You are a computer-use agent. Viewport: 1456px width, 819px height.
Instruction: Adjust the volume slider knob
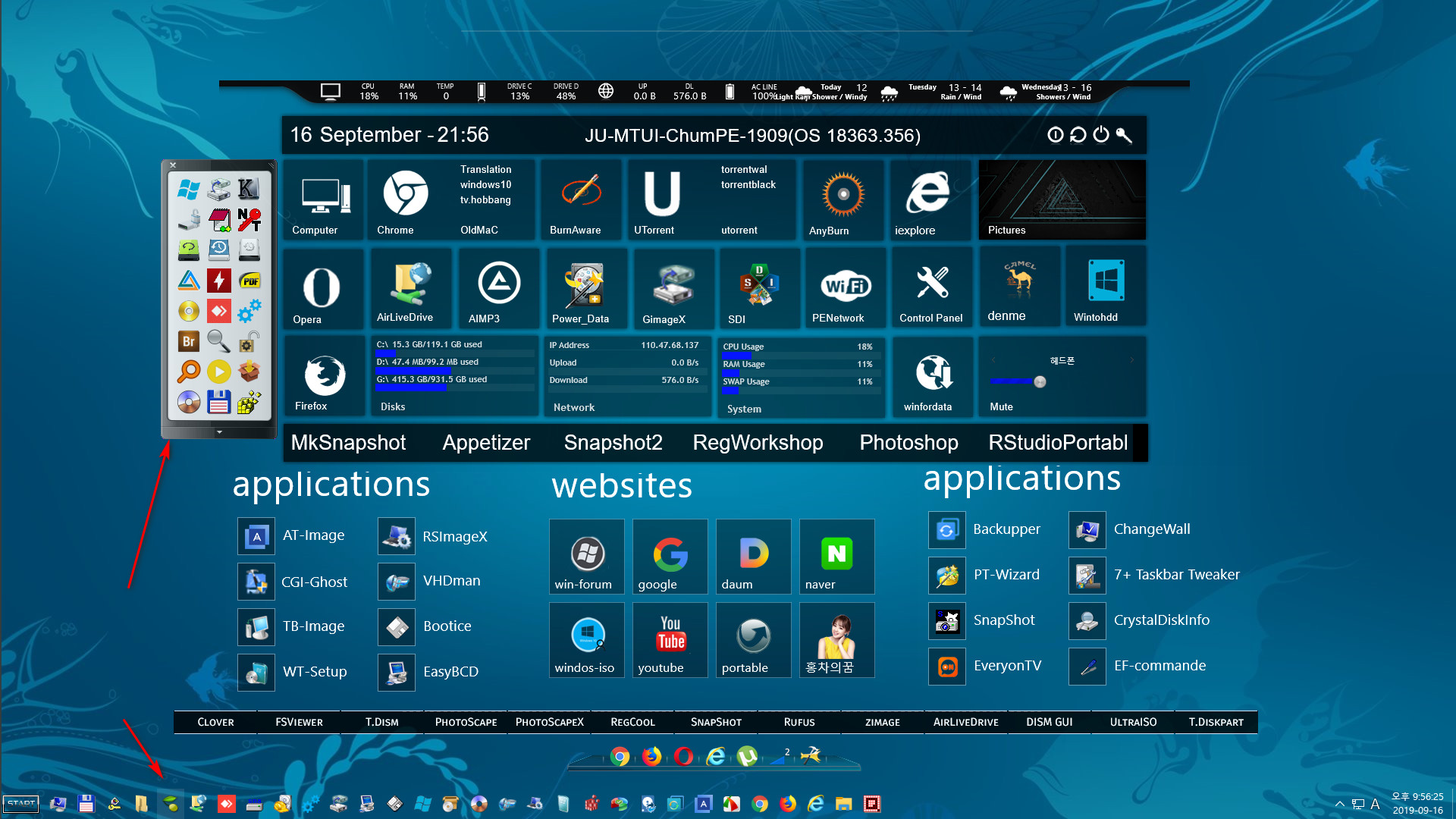click(x=1040, y=381)
